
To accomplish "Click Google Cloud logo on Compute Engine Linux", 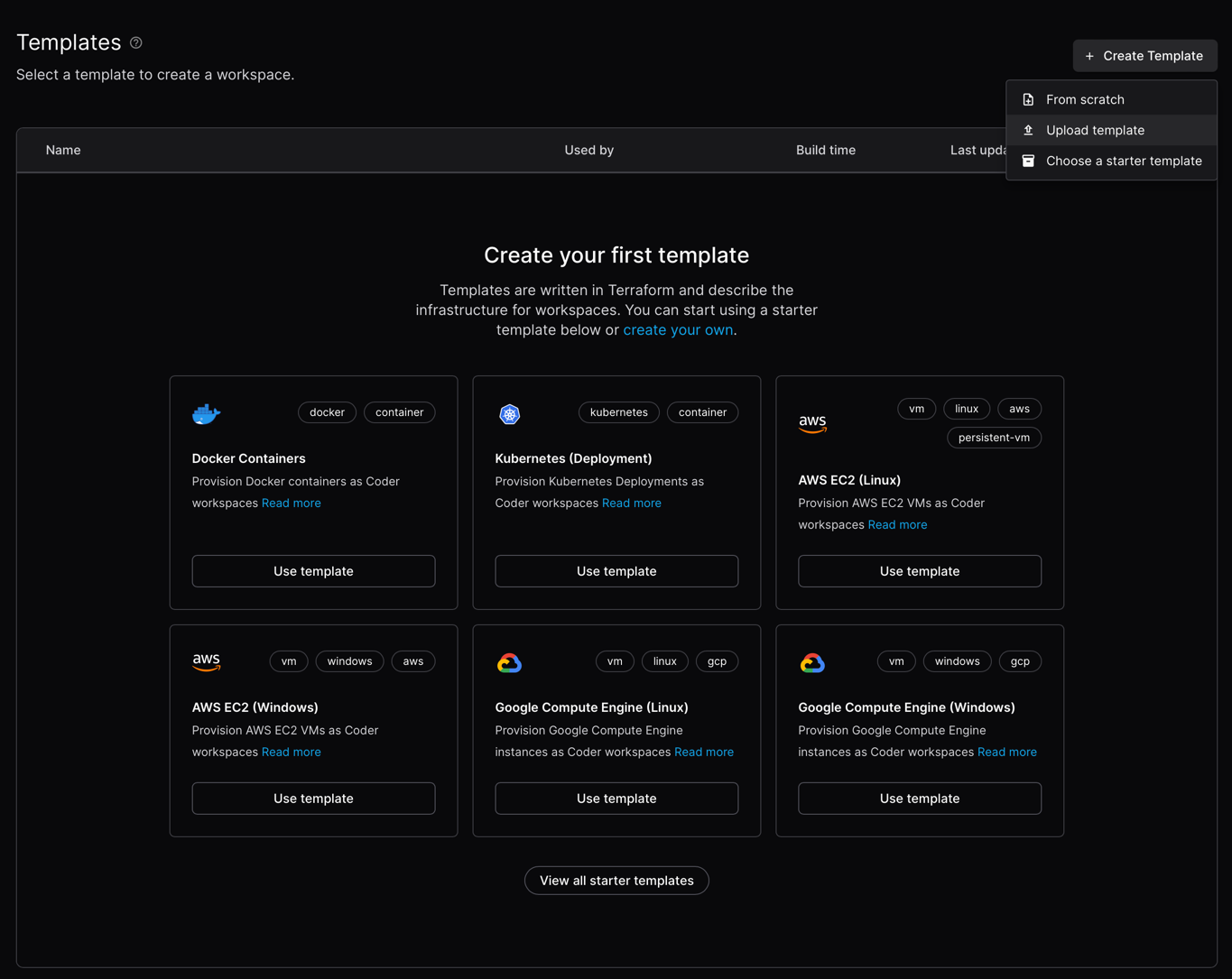I will (x=509, y=663).
